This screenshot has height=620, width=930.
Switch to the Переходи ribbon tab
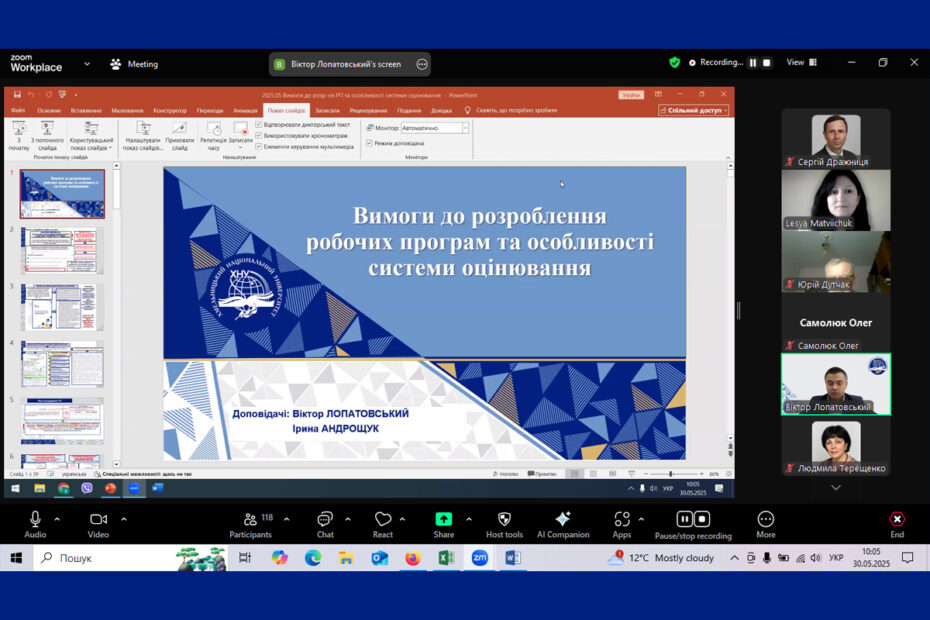[x=210, y=110]
